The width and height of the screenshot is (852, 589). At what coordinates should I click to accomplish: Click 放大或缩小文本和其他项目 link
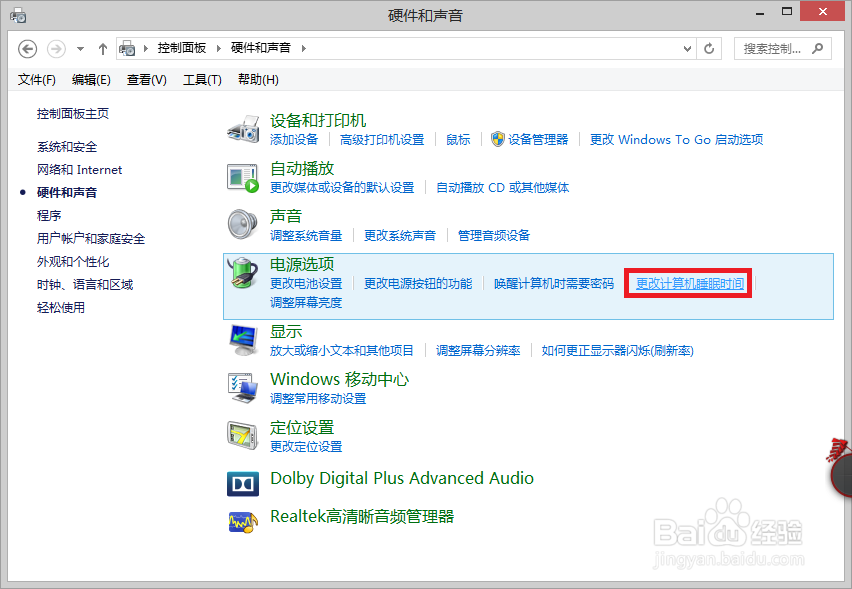tap(342, 351)
